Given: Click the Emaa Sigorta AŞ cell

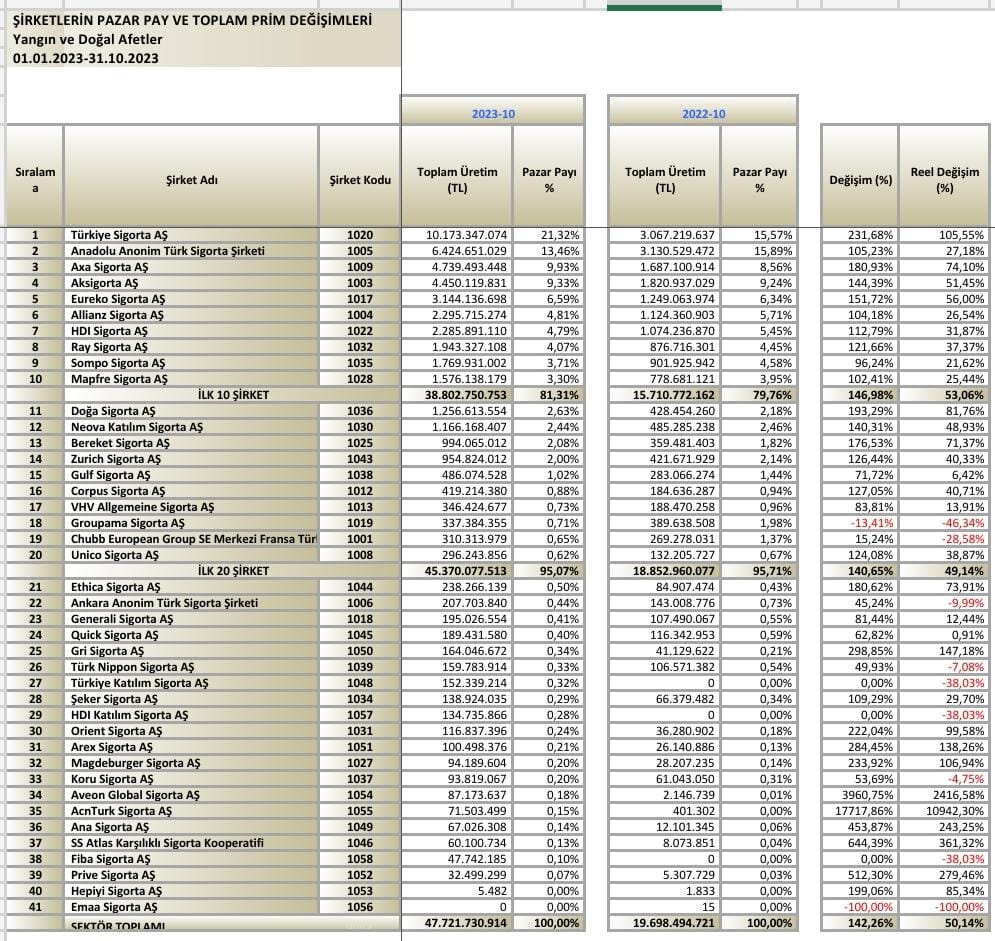Looking at the screenshot, I should pos(191,907).
